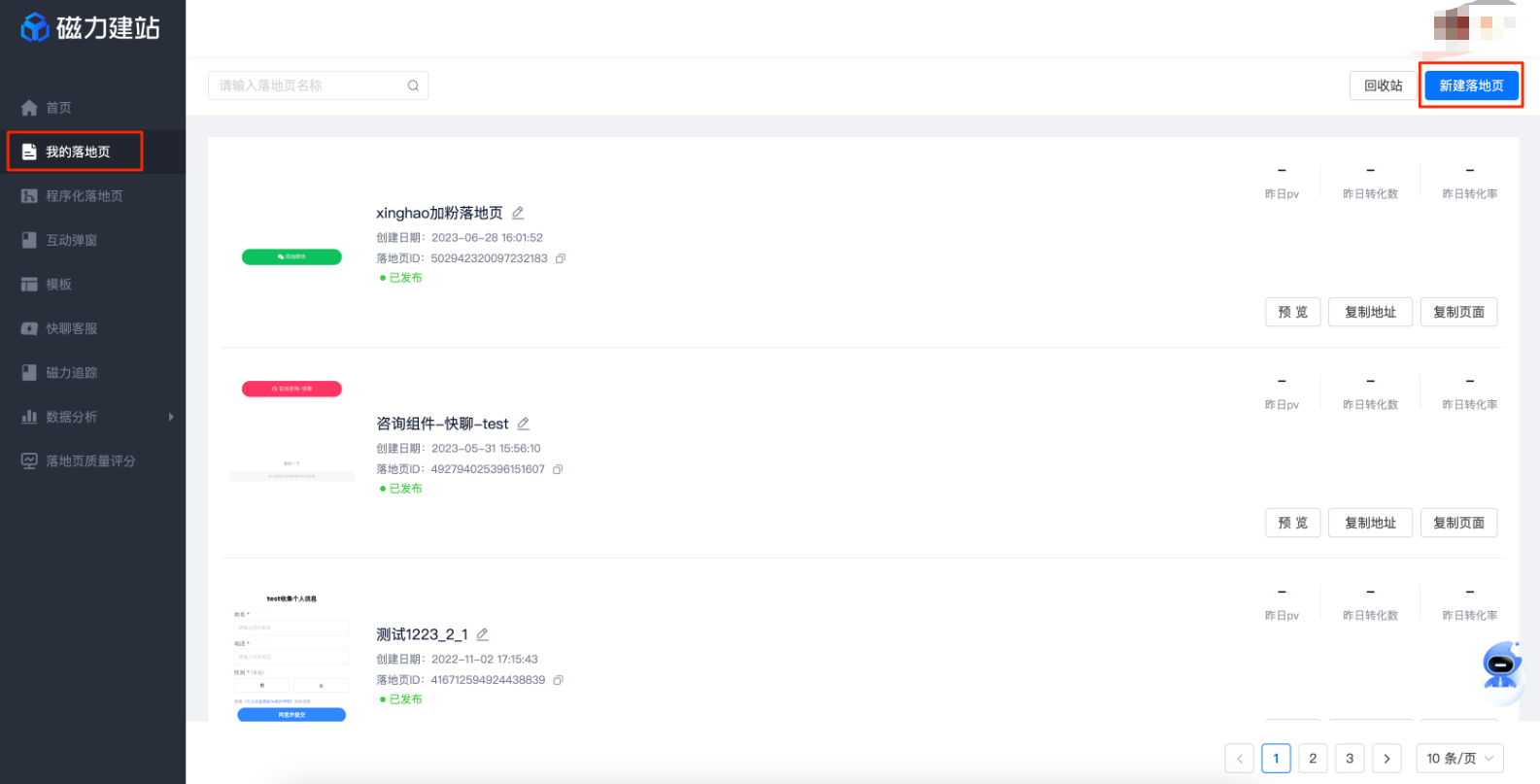Go to page 1

pos(1276,759)
